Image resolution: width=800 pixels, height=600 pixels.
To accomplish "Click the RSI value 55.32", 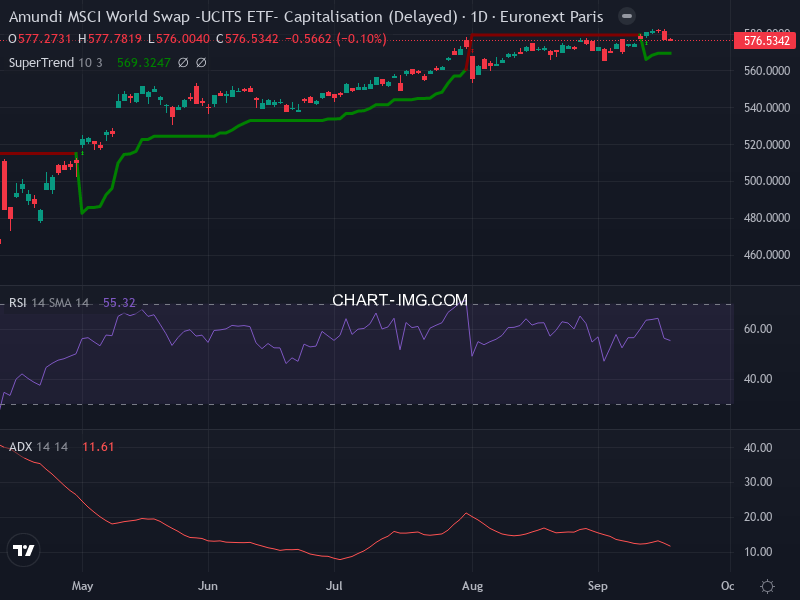I will (x=119, y=302).
